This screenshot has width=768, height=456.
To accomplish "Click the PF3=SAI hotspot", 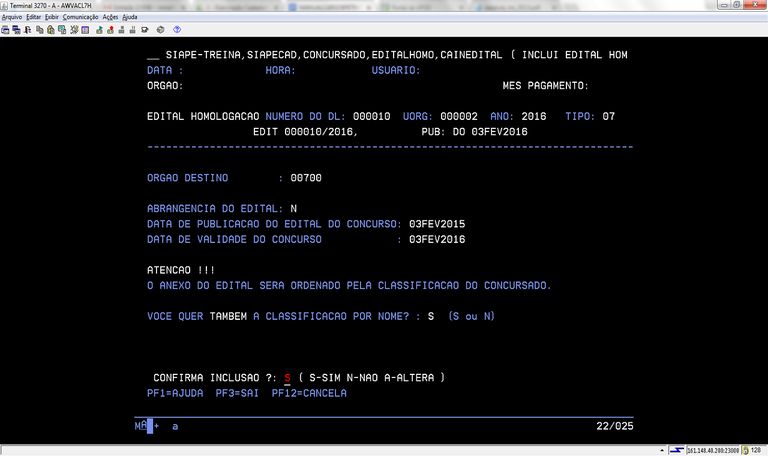I will tap(237, 394).
